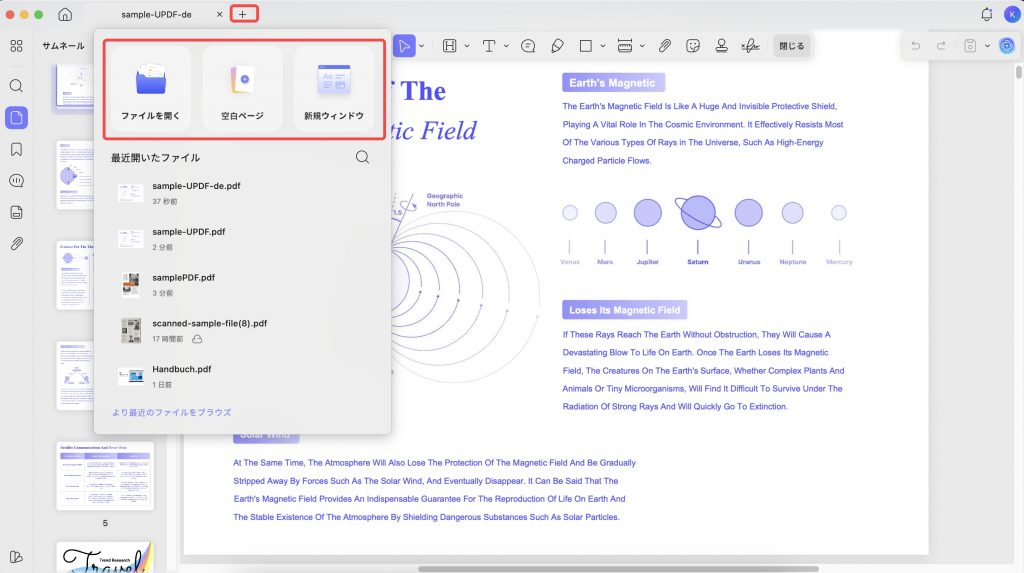Click the サムネール panel title

pyautogui.click(x=63, y=46)
